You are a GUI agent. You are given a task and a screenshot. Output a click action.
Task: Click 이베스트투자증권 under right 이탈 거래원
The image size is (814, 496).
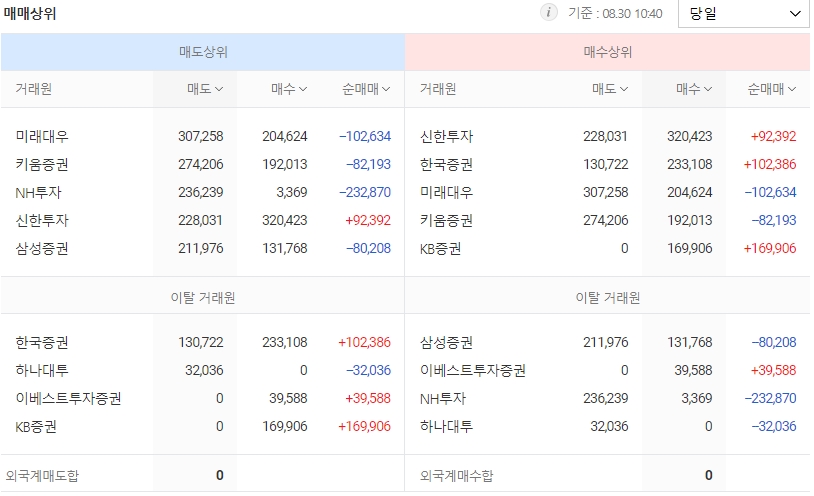coord(472,370)
